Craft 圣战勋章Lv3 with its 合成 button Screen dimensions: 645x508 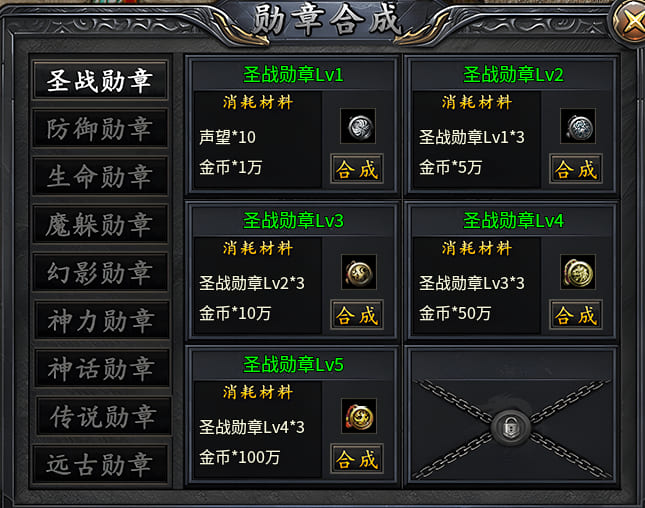pos(357,315)
